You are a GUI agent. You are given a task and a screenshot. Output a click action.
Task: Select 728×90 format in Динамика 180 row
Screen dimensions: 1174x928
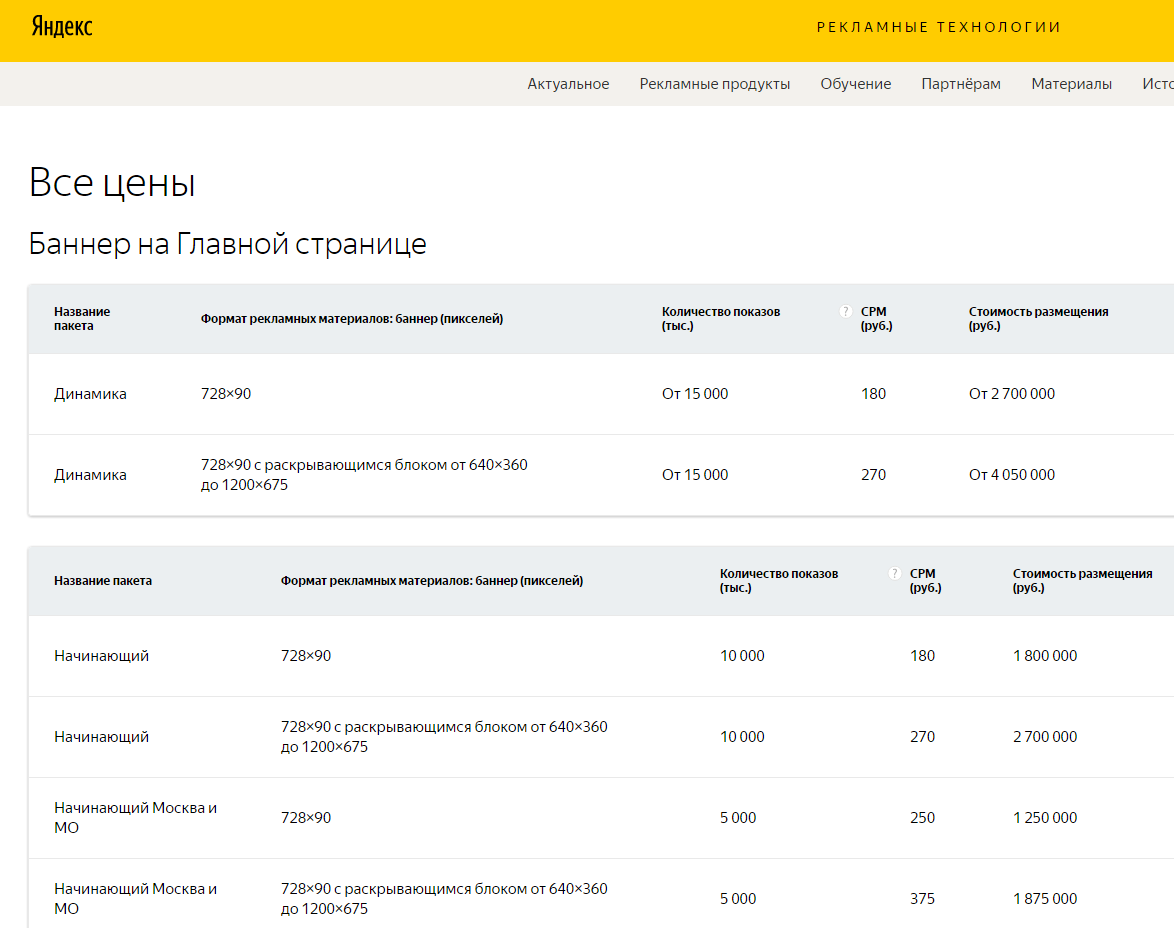(226, 394)
